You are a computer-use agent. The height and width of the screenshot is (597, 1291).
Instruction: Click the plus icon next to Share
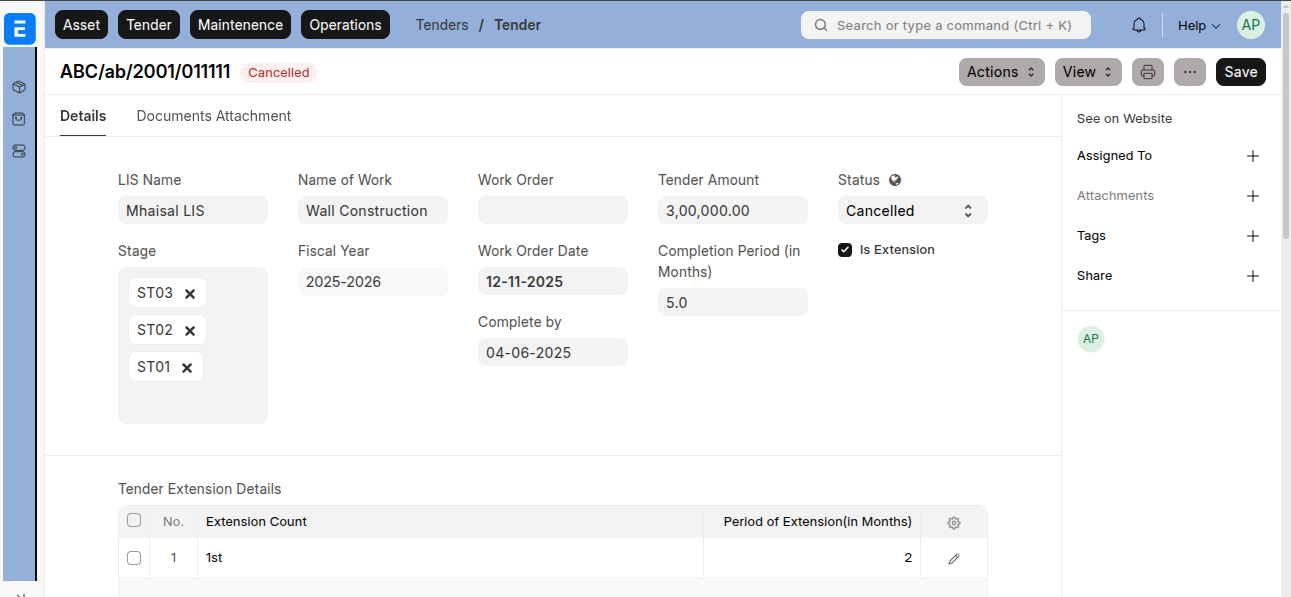(x=1252, y=276)
